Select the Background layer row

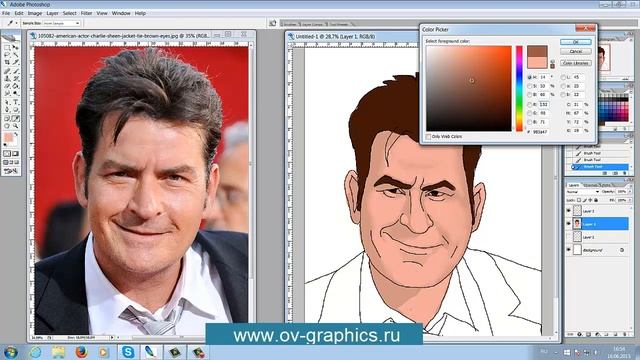[x=597, y=250]
